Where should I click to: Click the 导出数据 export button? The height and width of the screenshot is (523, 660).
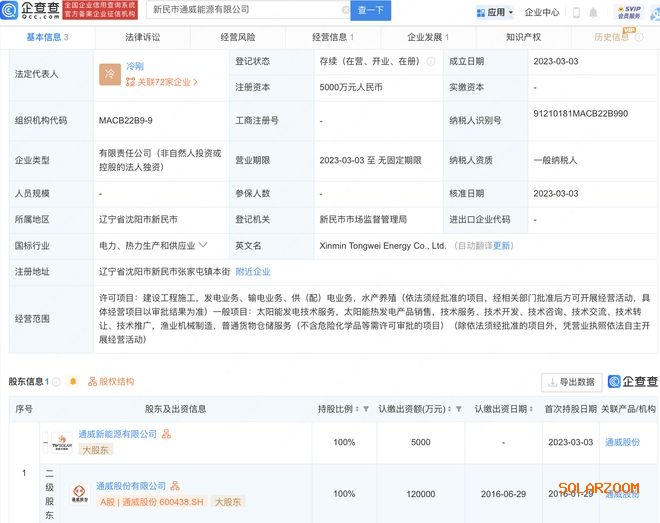(571, 382)
